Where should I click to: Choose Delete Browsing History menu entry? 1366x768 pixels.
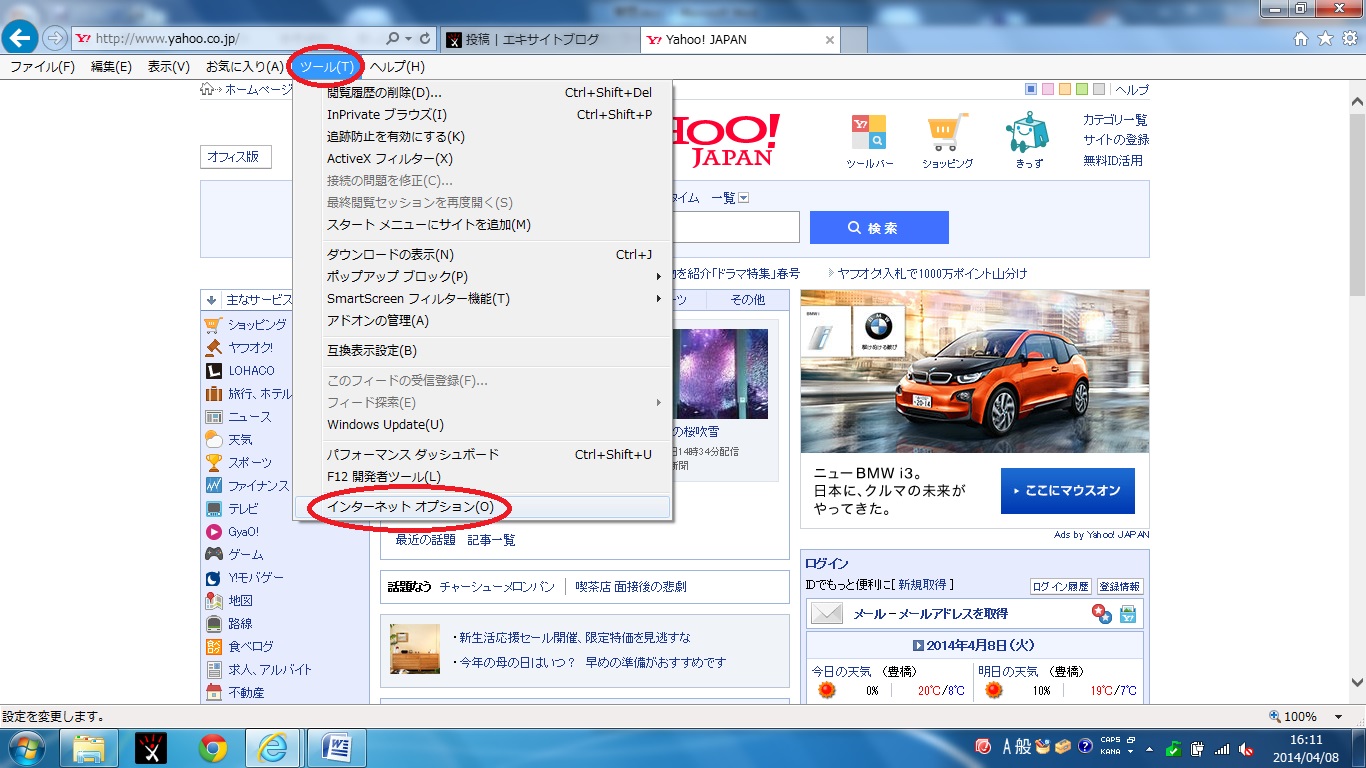[x=484, y=93]
